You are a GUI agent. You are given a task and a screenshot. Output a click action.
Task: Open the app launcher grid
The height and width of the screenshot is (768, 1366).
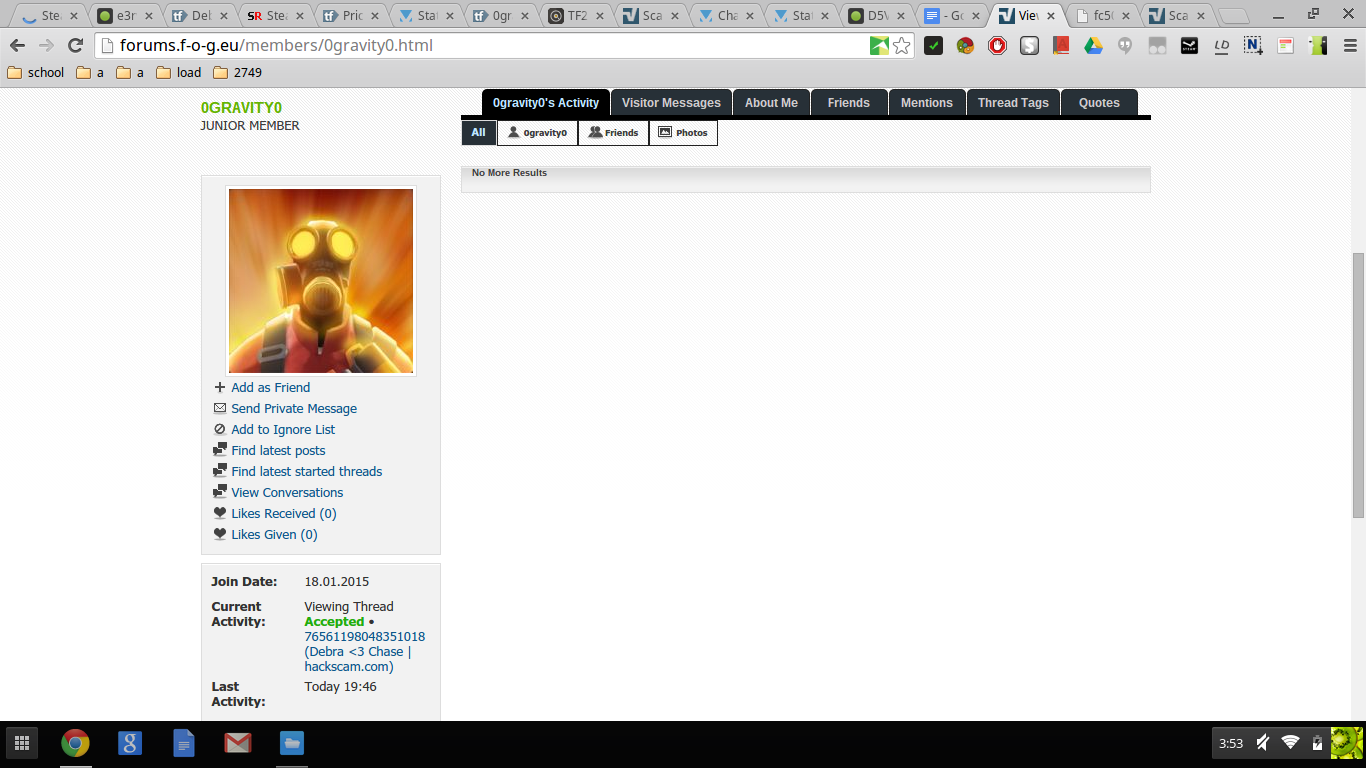coord(22,743)
